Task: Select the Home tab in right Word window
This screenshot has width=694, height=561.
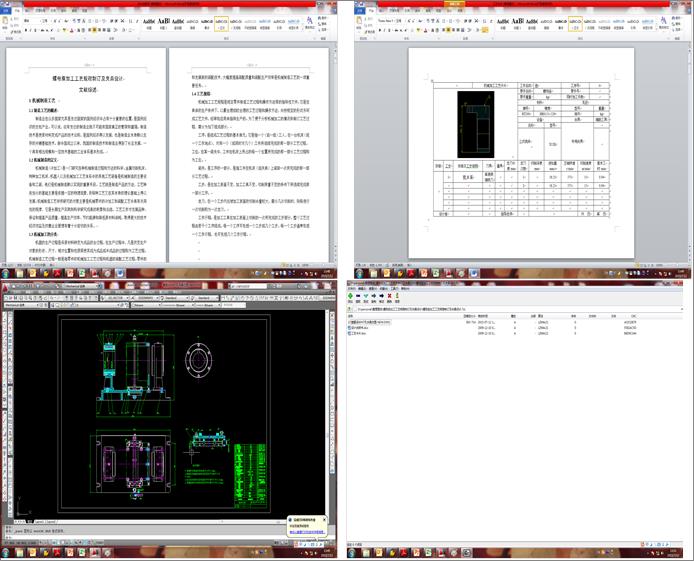Action: [371, 10]
